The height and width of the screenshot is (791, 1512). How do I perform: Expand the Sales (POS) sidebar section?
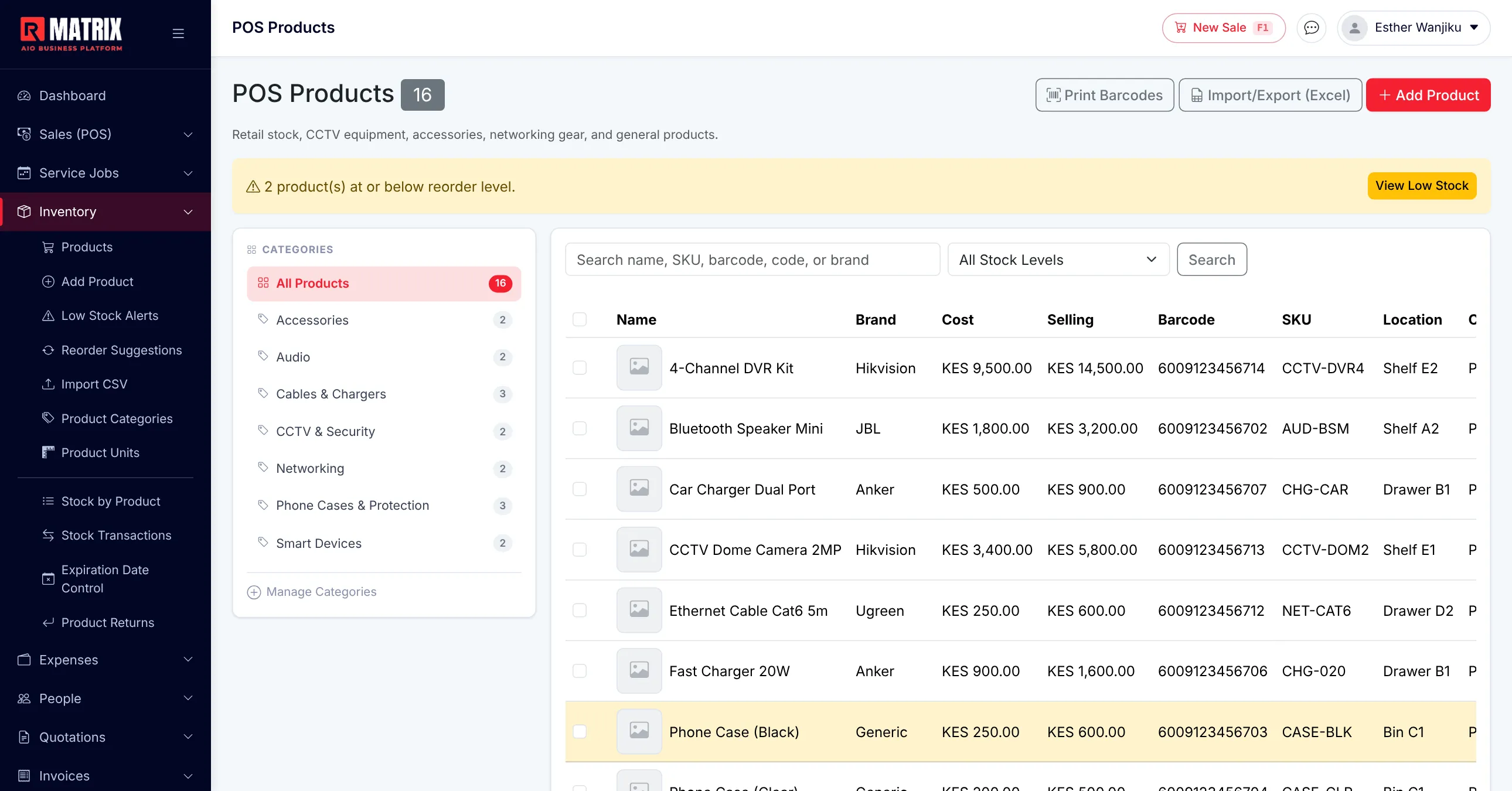105,134
